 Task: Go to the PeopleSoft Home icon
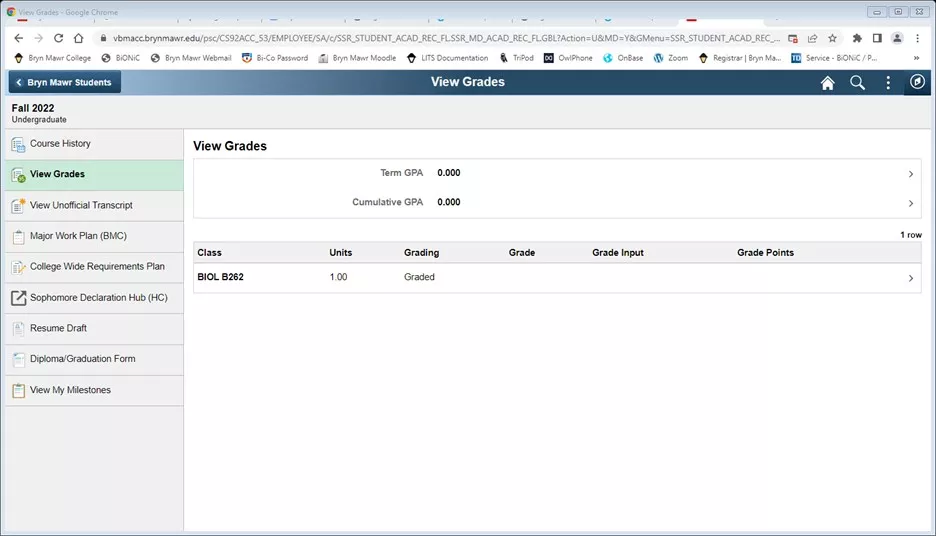tap(827, 83)
